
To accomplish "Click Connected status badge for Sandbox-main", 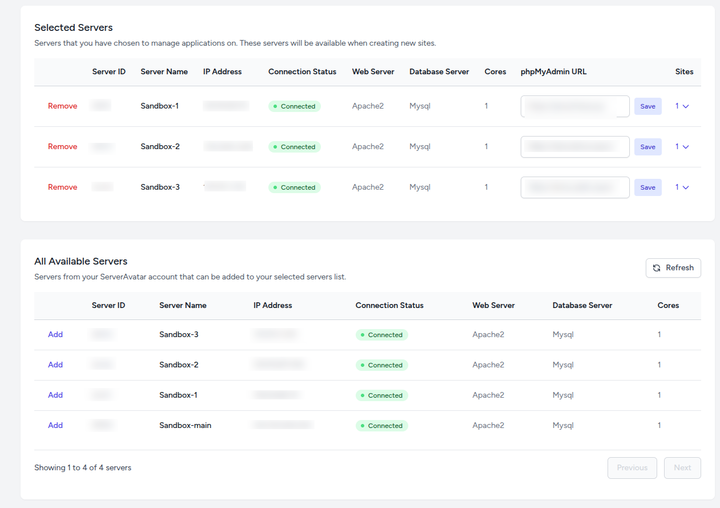I will coord(381,426).
